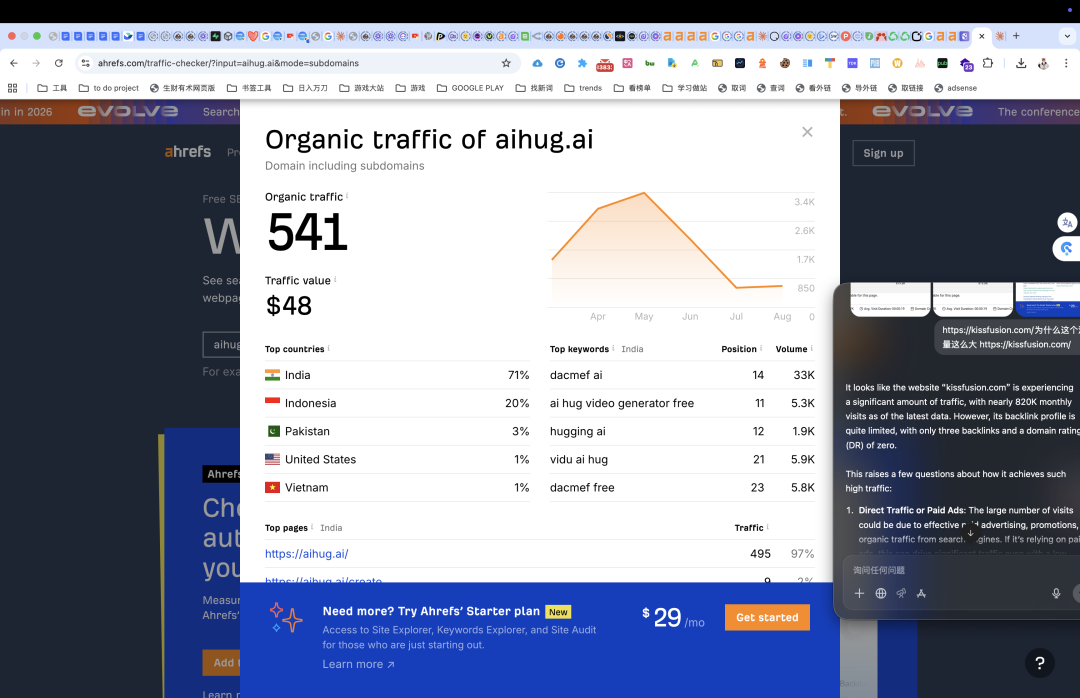Click the ahrefs logo

coord(187,152)
